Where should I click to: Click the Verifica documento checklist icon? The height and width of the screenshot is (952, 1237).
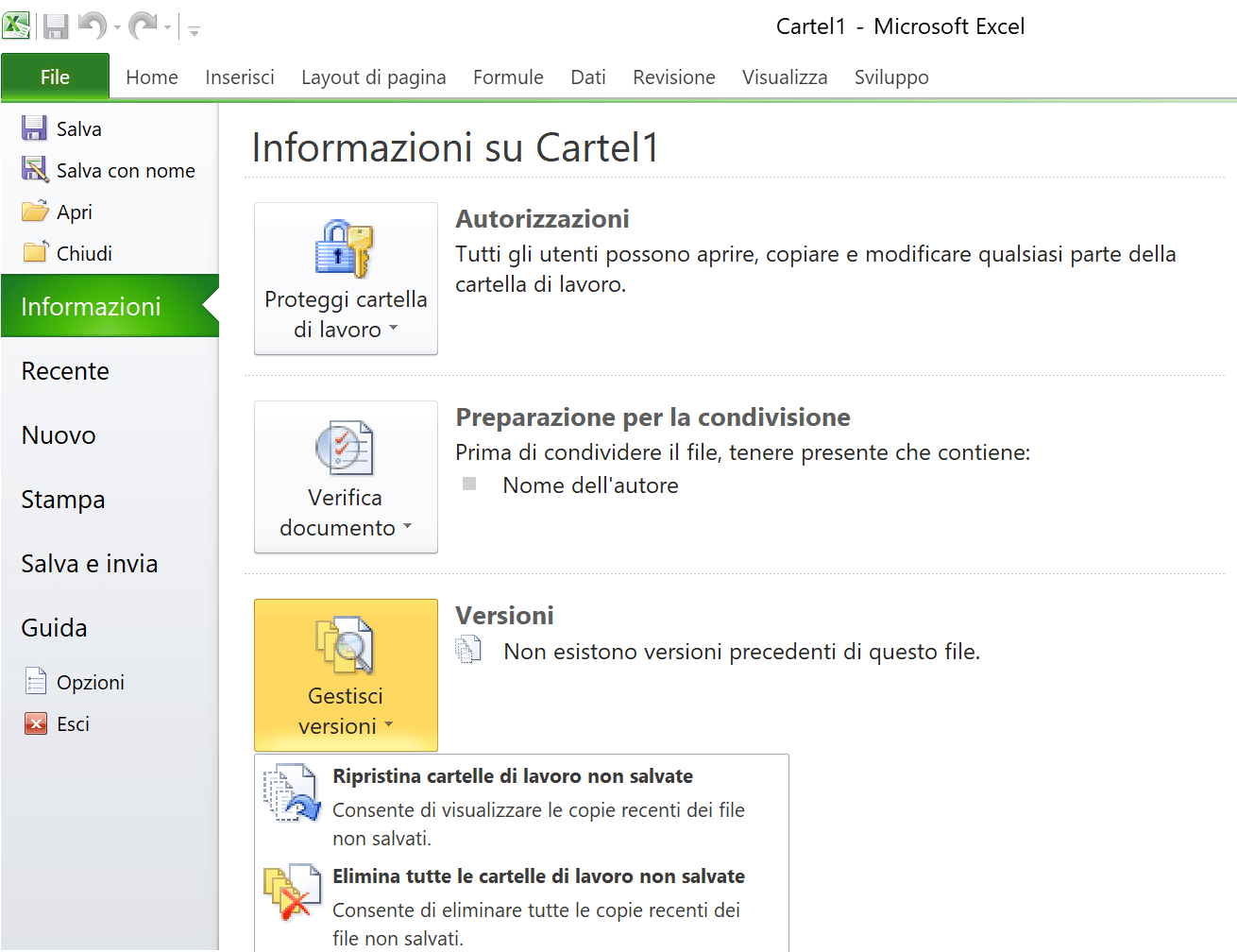[346, 448]
